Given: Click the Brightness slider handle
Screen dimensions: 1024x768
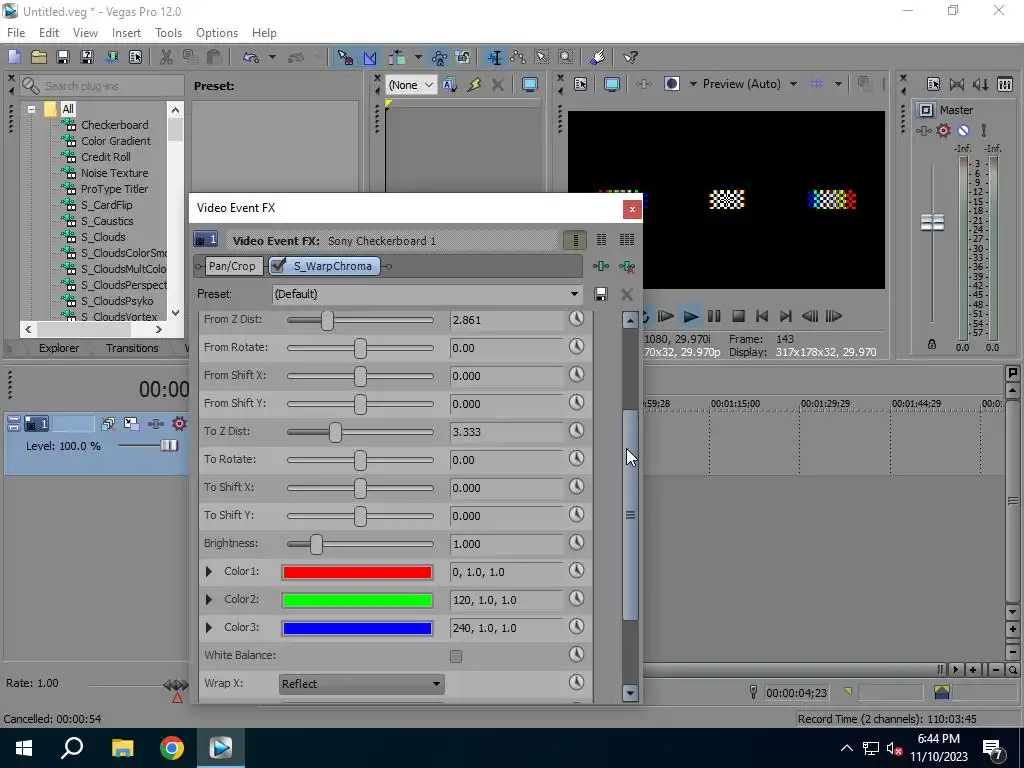Looking at the screenshot, I should 316,544.
